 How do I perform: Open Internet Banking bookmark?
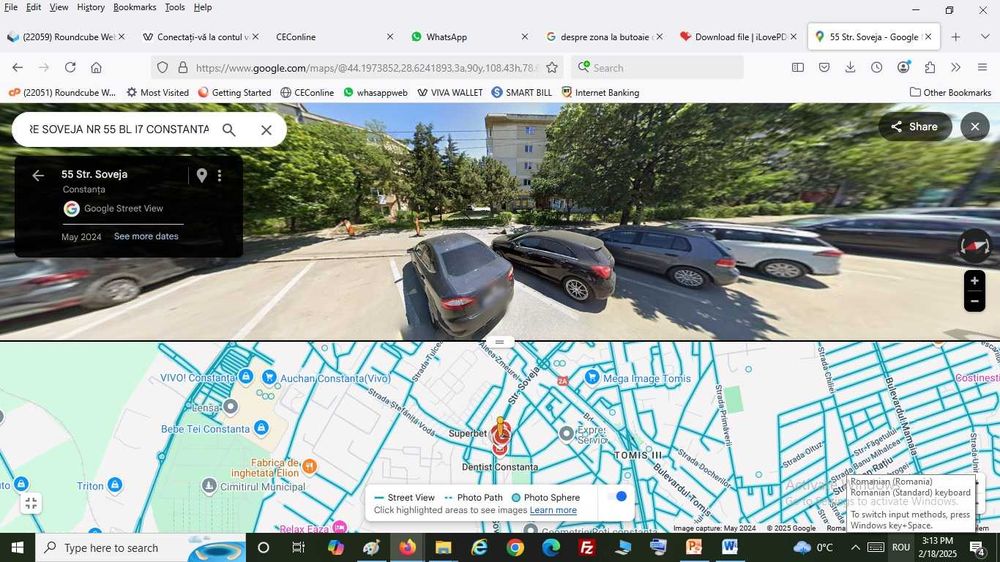pos(600,92)
